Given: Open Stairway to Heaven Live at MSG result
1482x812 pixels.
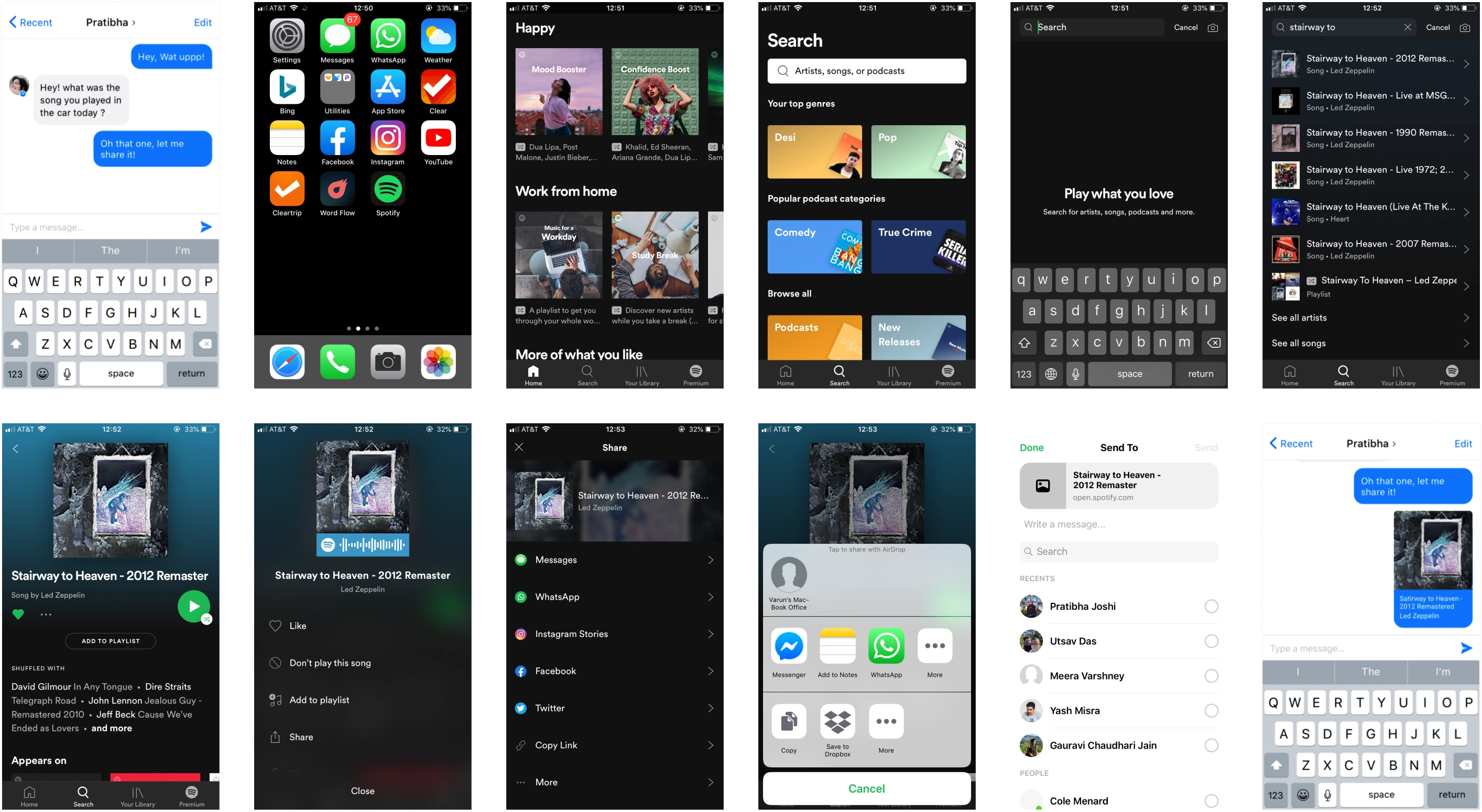Looking at the screenshot, I should coord(1370,101).
